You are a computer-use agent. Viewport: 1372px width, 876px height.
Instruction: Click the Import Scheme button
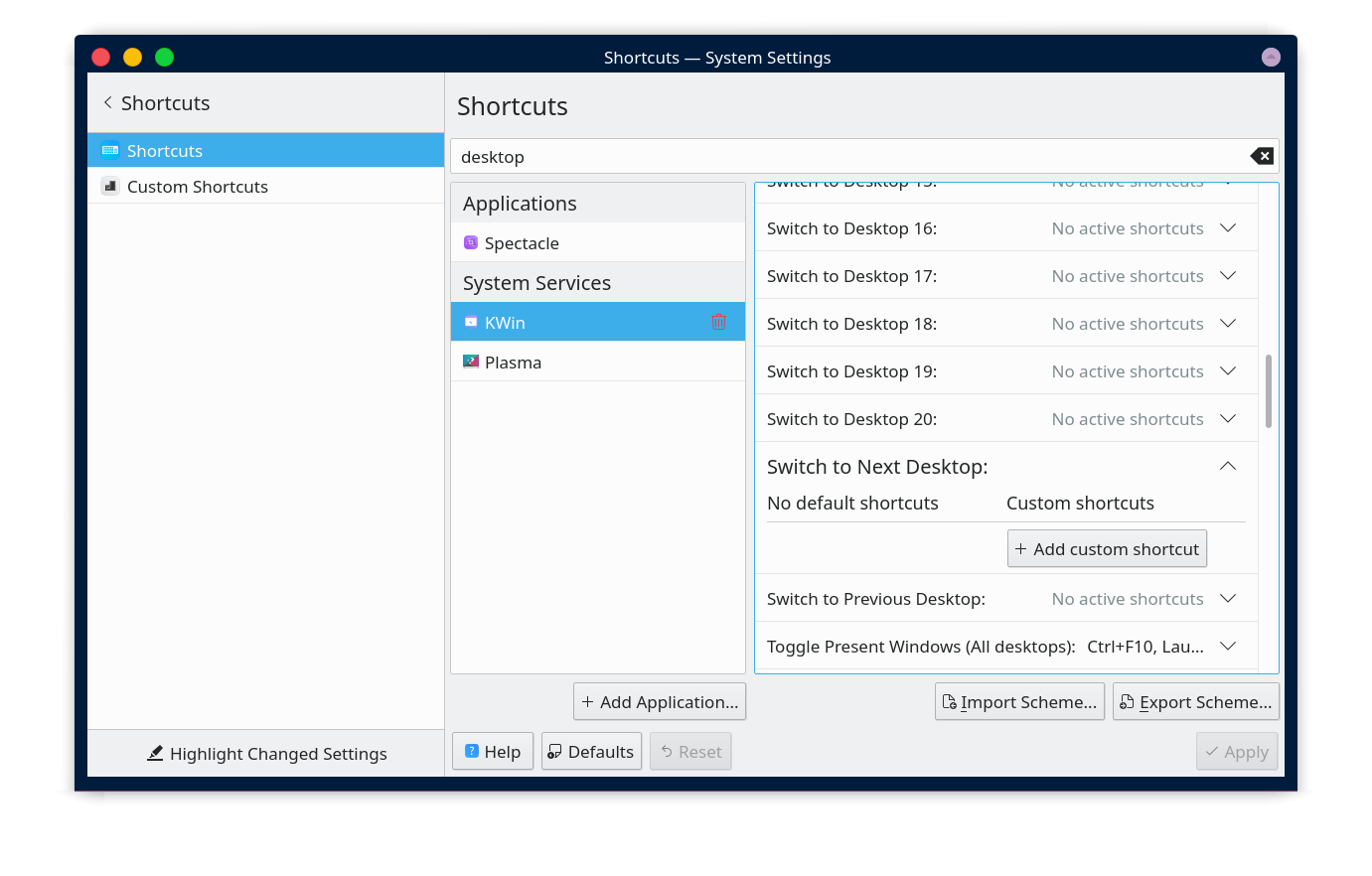1019,702
